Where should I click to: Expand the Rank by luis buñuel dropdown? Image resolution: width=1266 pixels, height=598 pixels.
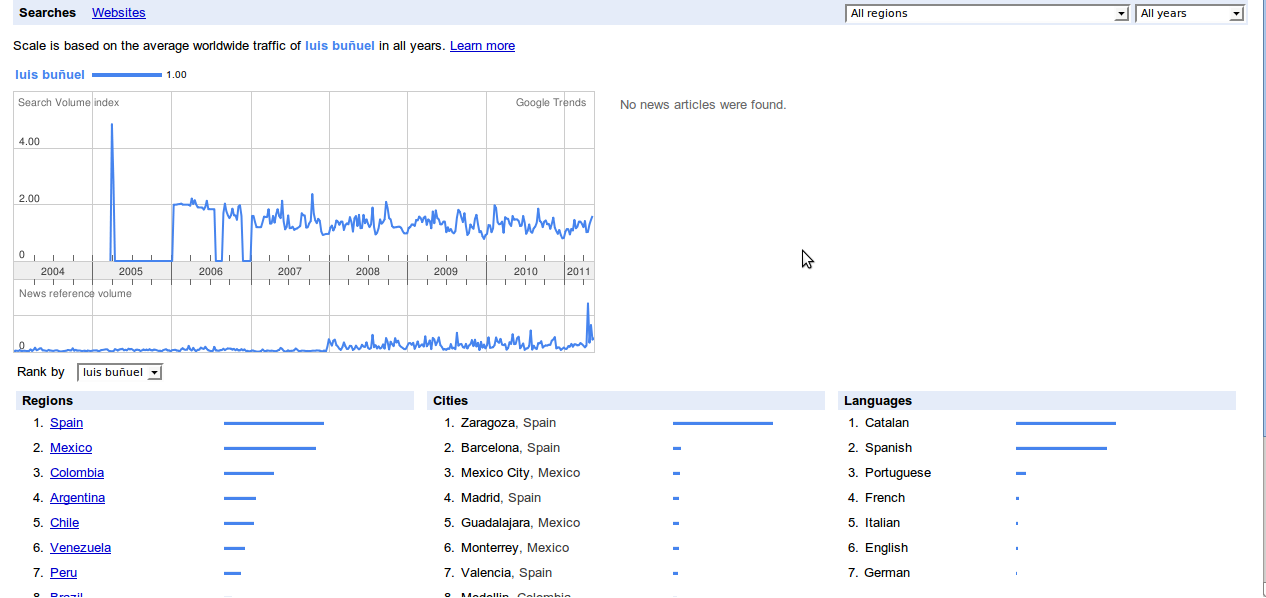[119, 373]
